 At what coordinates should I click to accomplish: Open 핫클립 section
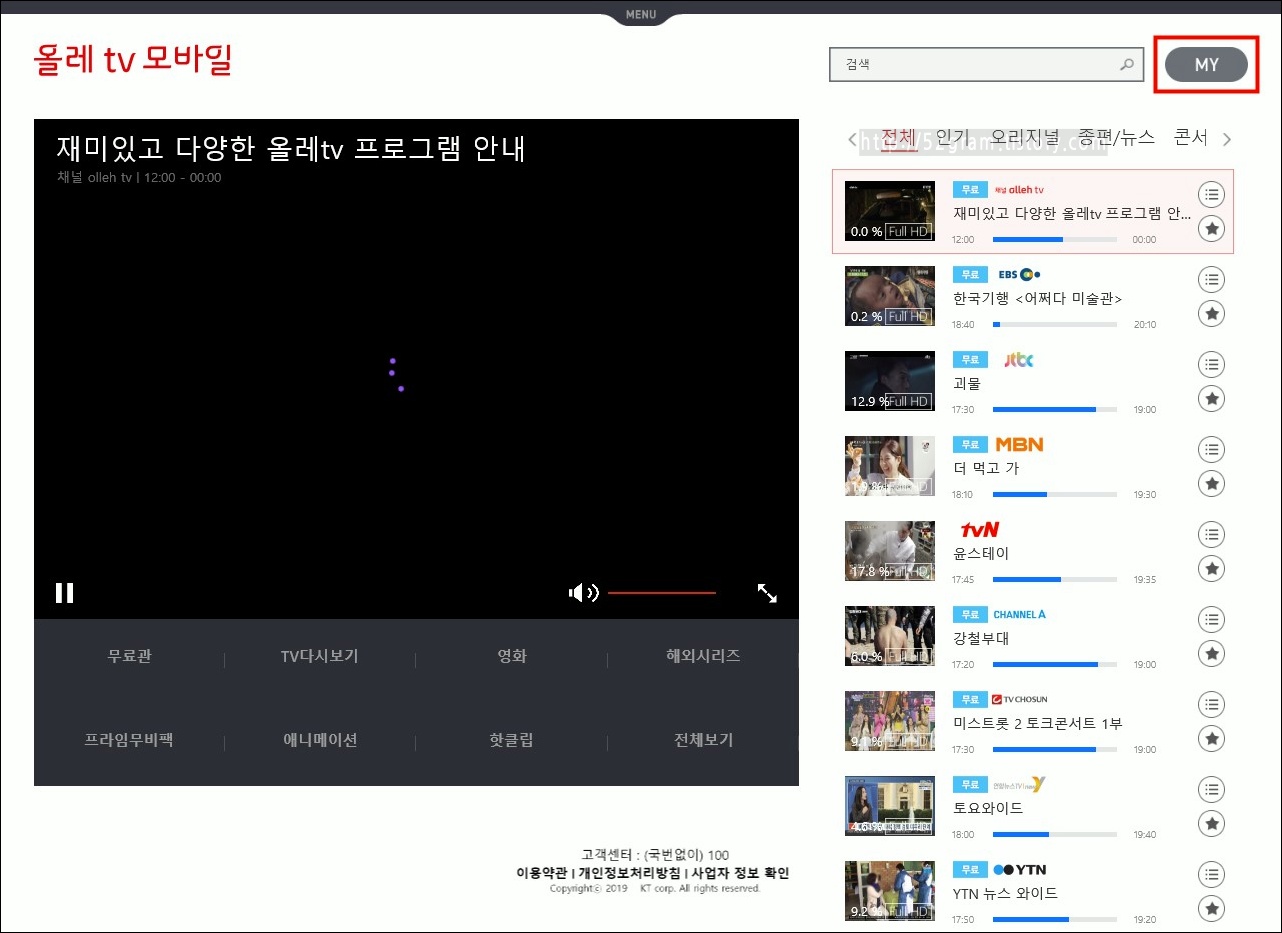pyautogui.click(x=512, y=741)
